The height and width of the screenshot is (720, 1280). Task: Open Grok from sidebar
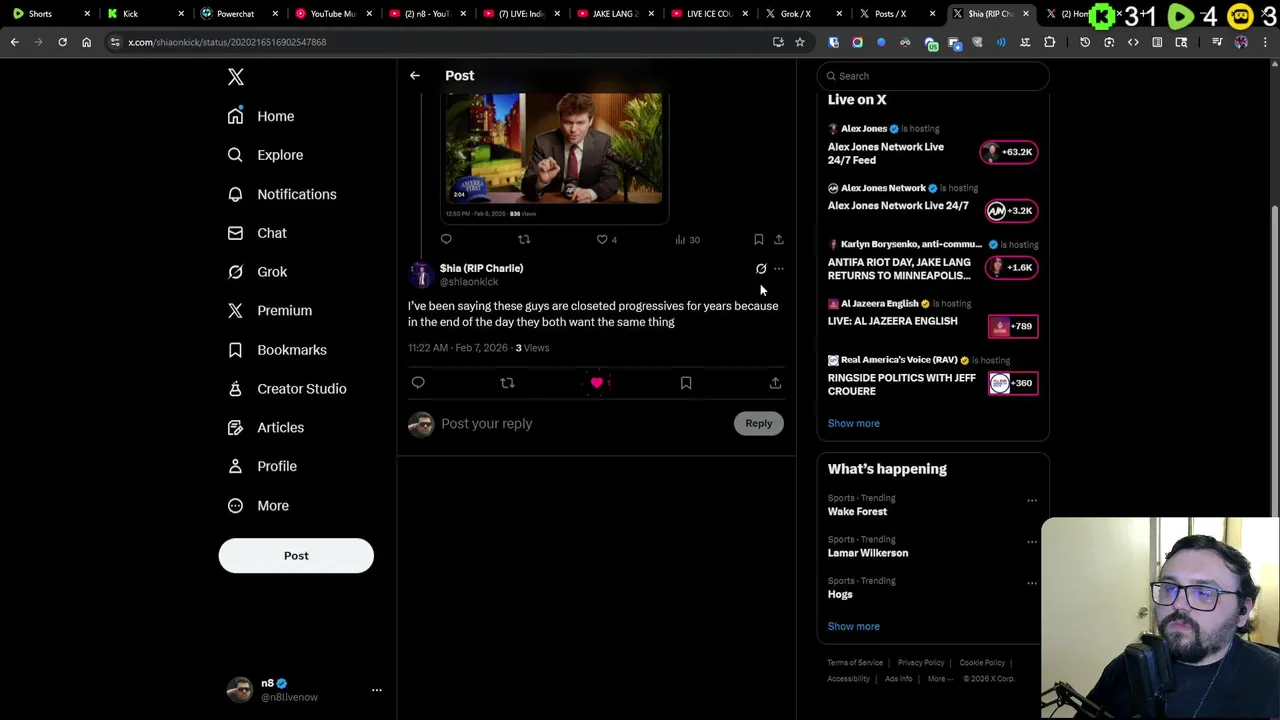(x=257, y=272)
